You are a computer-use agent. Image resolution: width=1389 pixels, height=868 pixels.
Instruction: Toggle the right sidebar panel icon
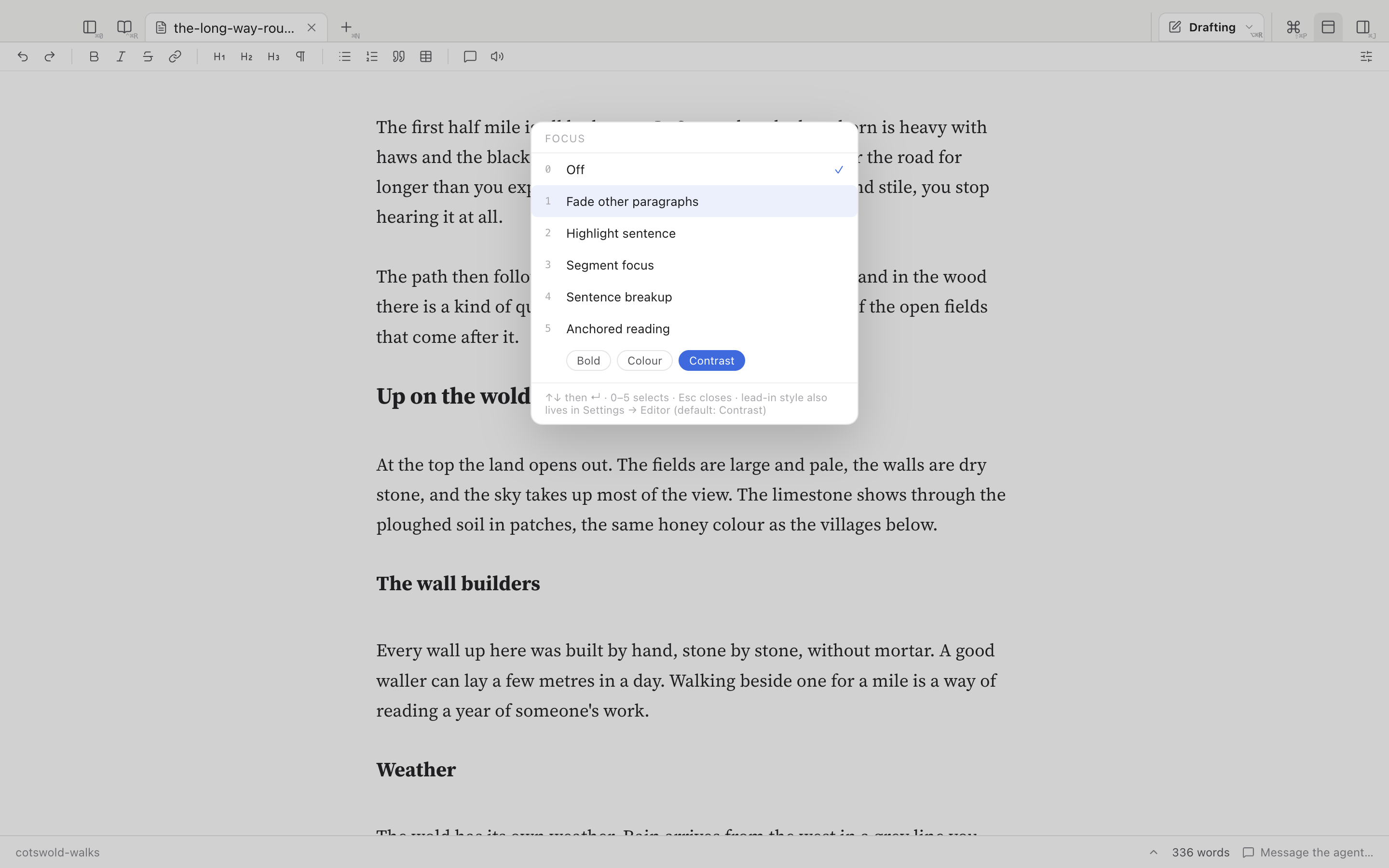[1363, 27]
